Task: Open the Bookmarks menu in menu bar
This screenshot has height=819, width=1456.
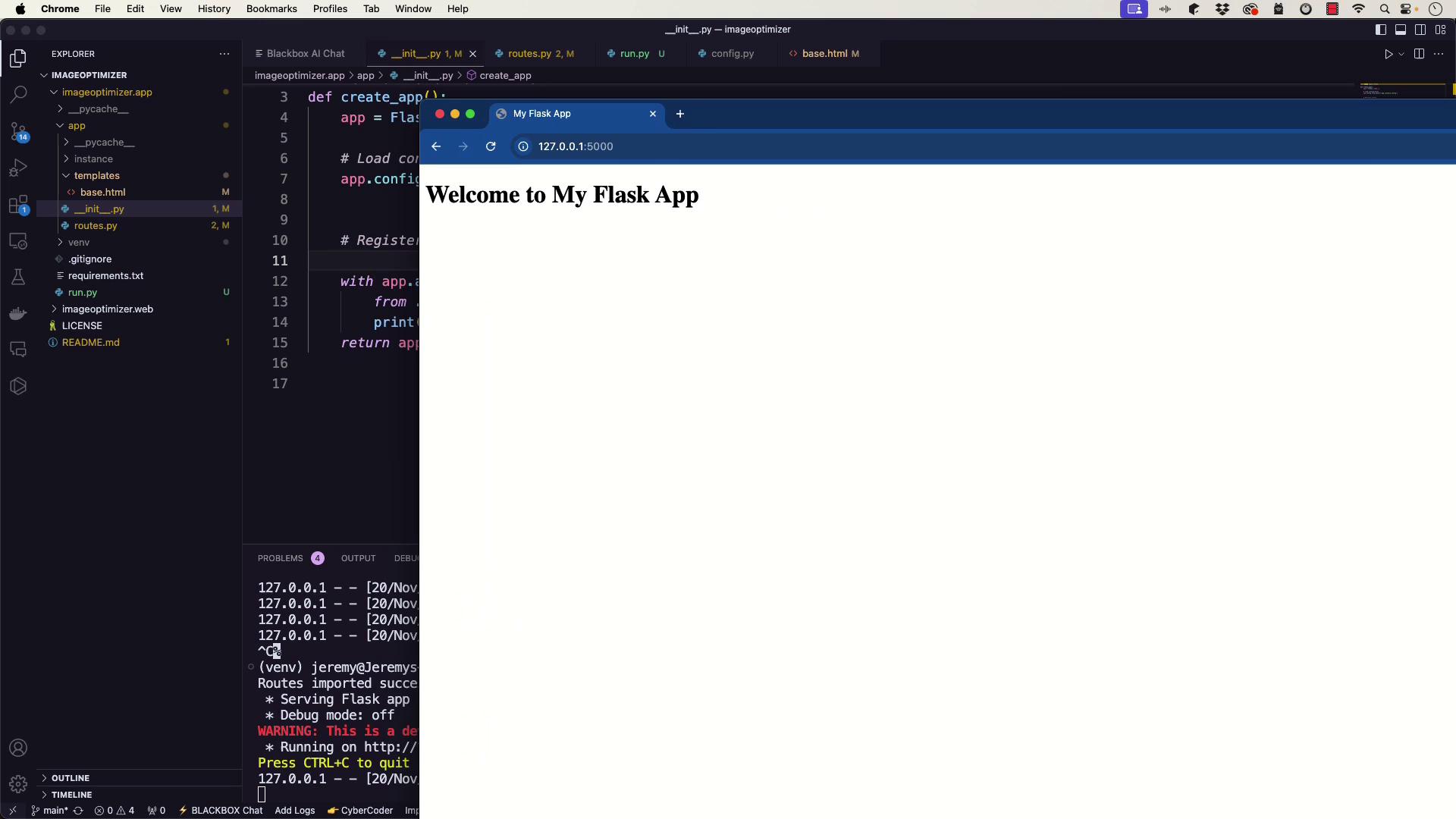Action: click(x=271, y=8)
